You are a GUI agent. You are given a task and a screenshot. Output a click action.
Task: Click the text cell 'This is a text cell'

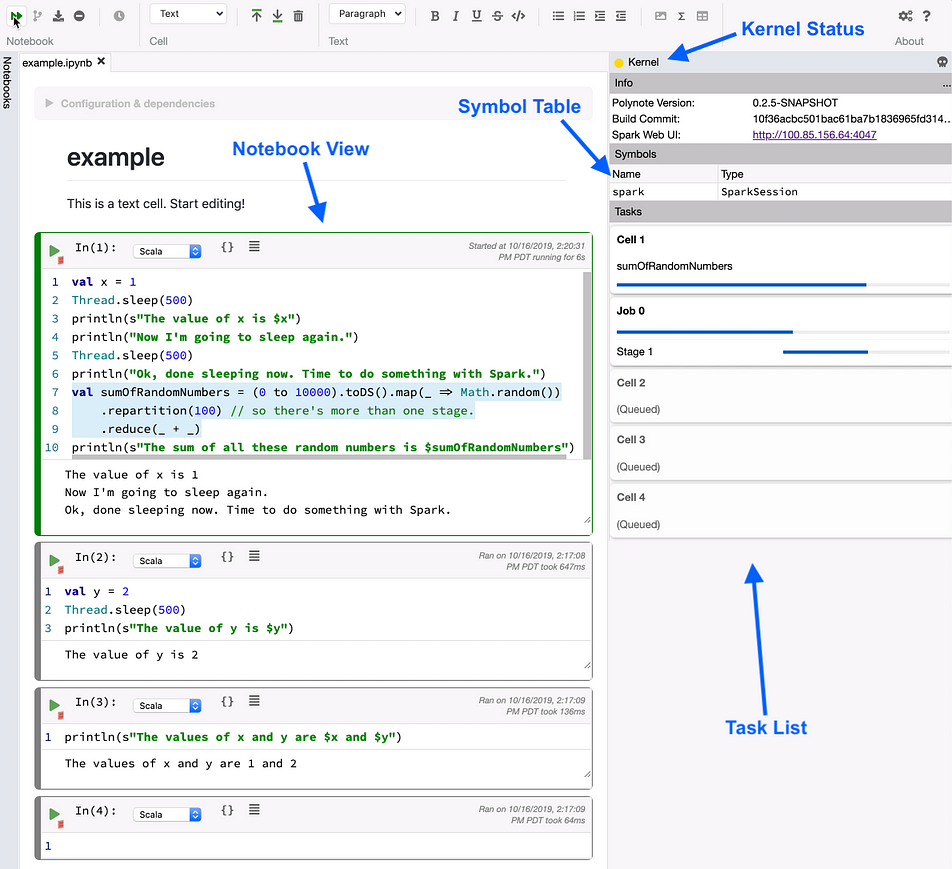tap(156, 203)
